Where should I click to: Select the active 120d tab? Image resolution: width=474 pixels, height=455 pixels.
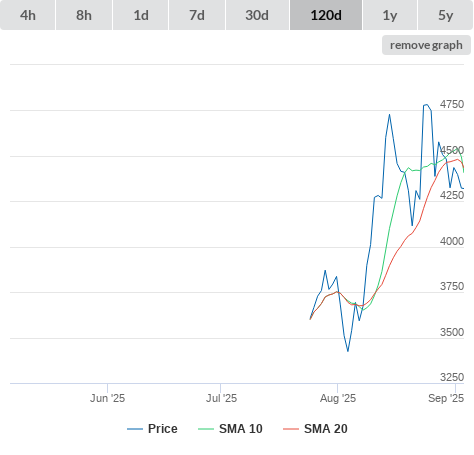(x=326, y=15)
